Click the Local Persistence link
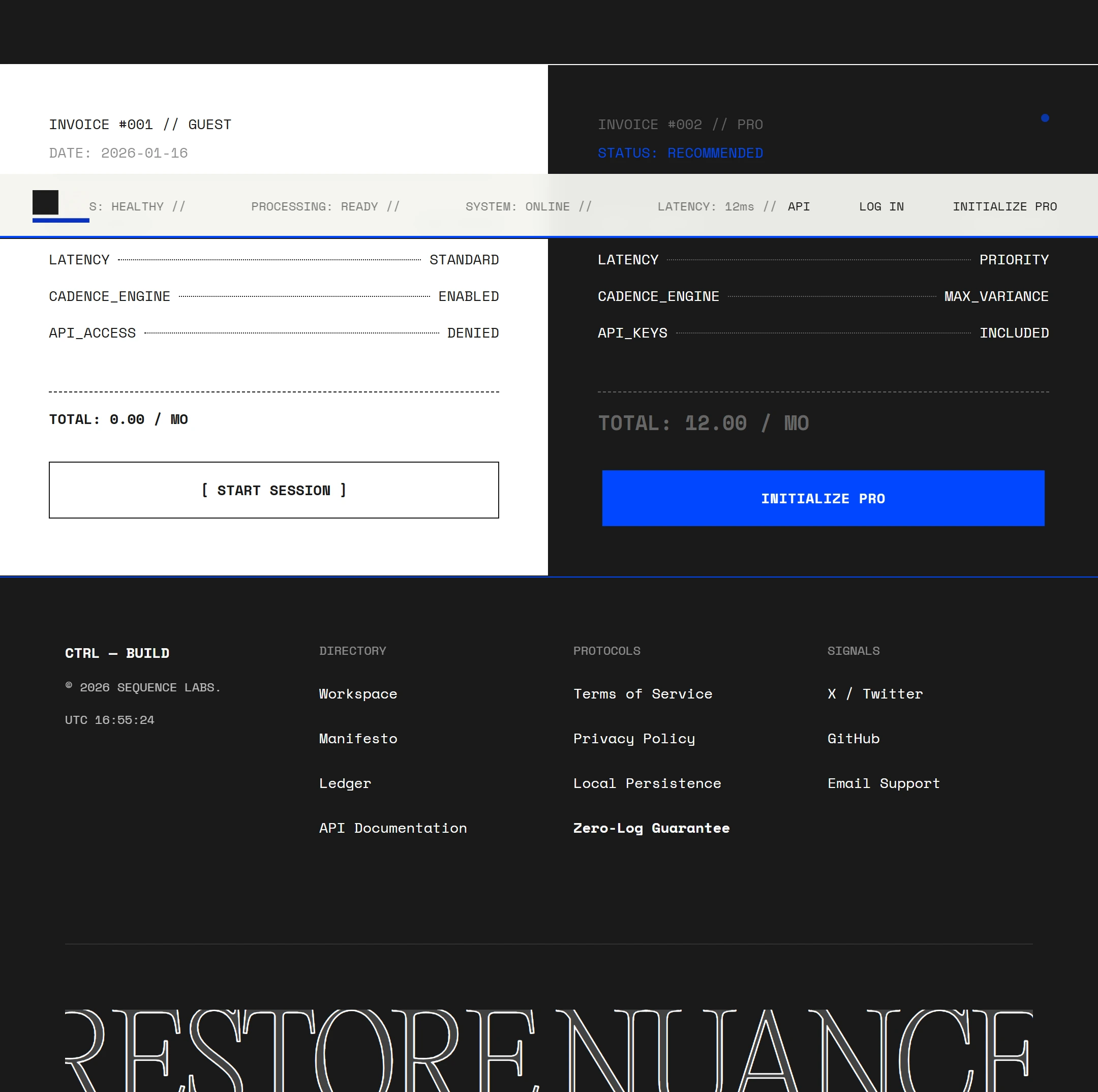Viewport: 1098px width, 1092px height. click(x=647, y=783)
